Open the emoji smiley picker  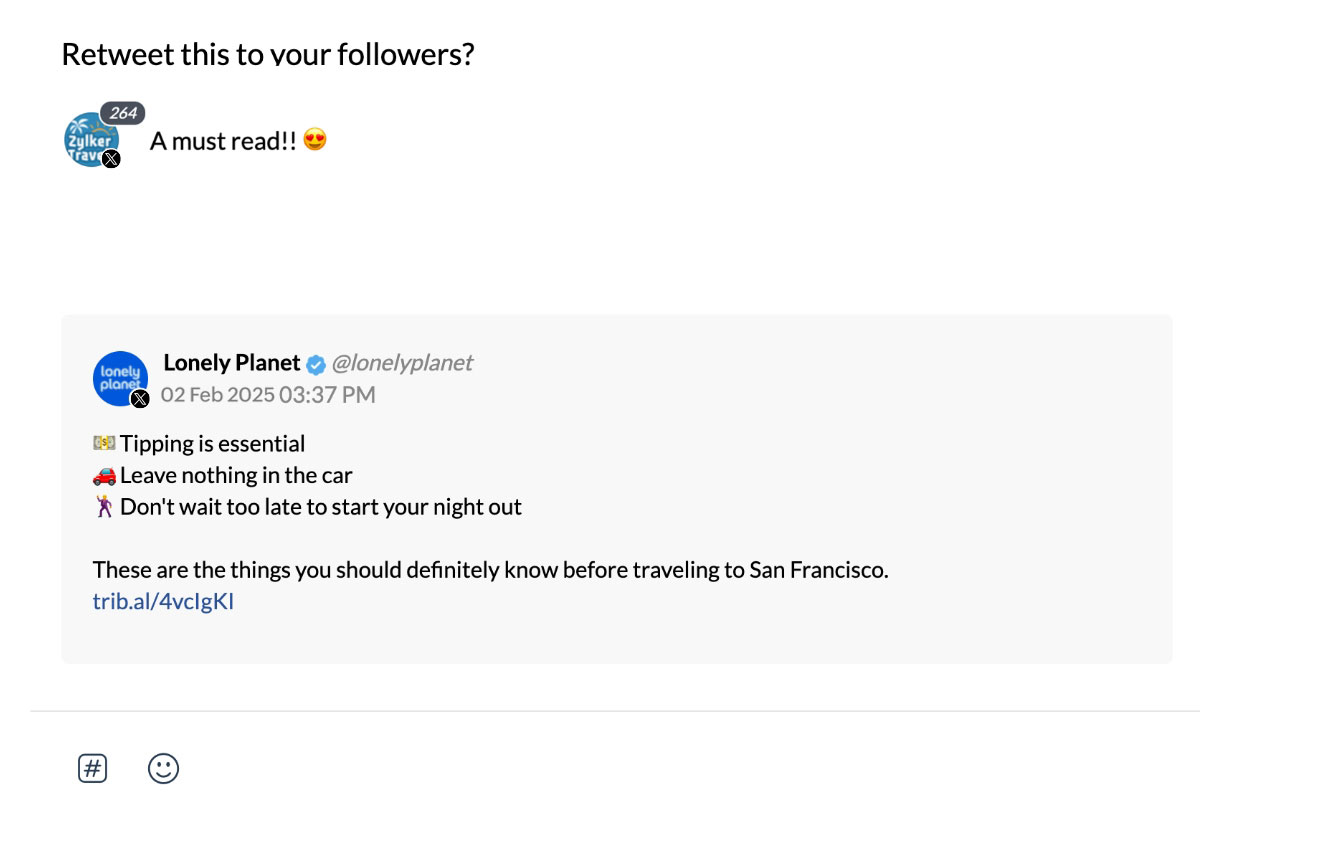coord(163,768)
